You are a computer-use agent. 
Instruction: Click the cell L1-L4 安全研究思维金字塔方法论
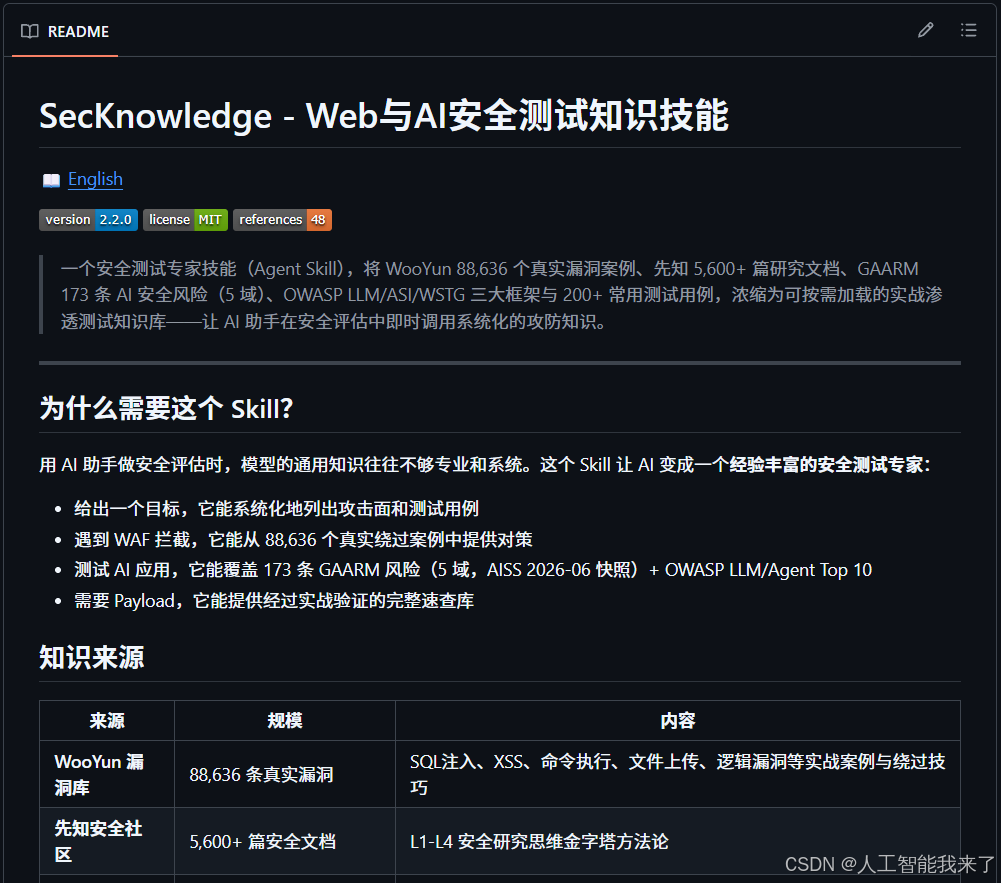click(677, 841)
